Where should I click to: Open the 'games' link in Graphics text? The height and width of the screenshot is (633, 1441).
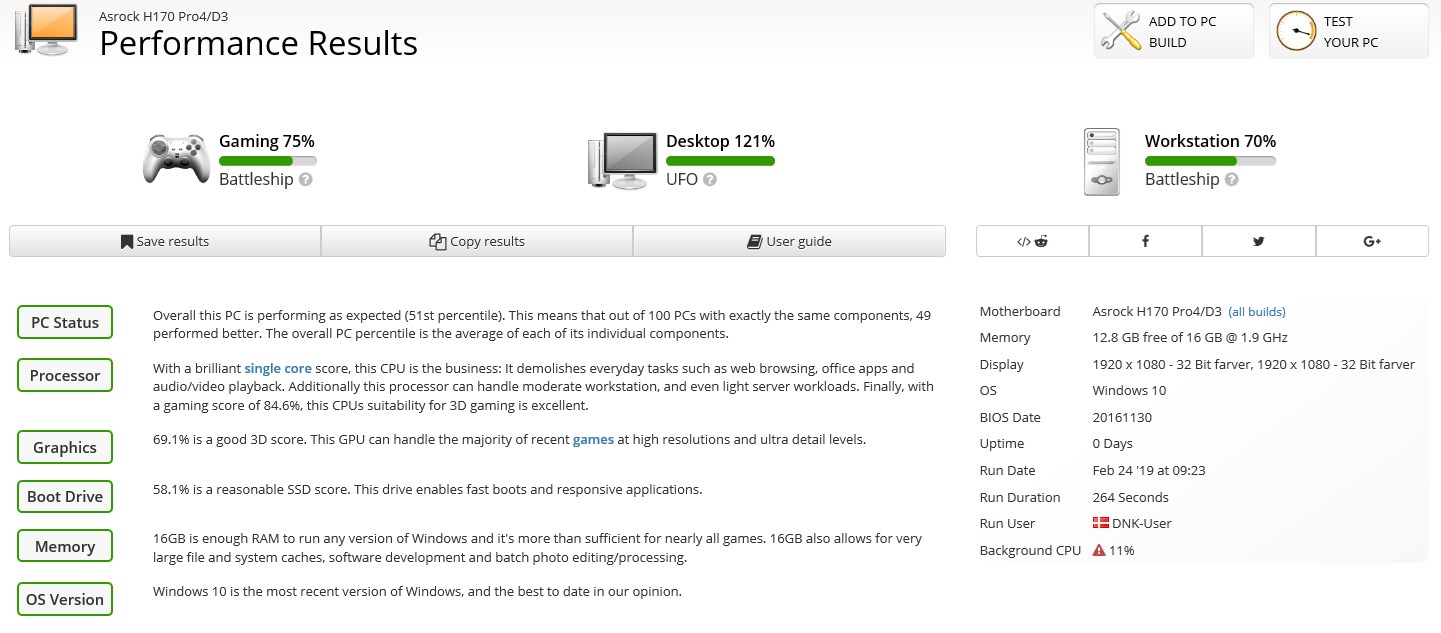tap(593, 439)
